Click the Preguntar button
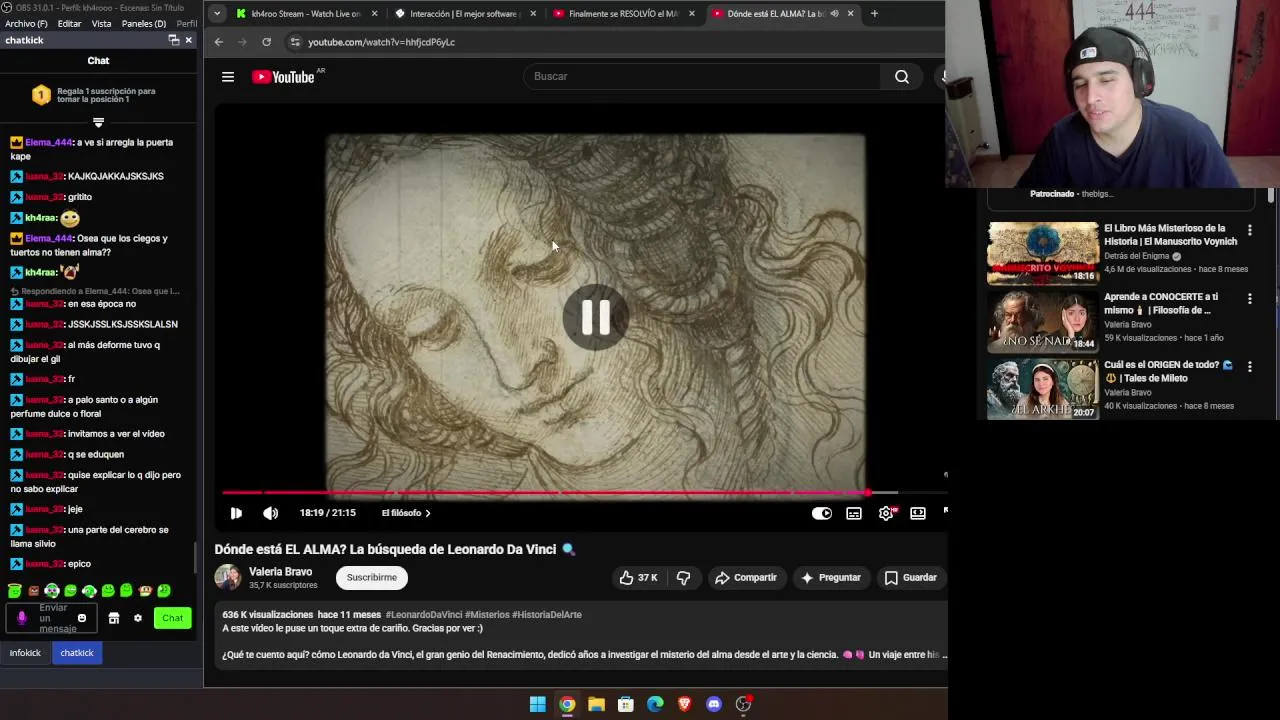The image size is (1280, 720). (830, 578)
